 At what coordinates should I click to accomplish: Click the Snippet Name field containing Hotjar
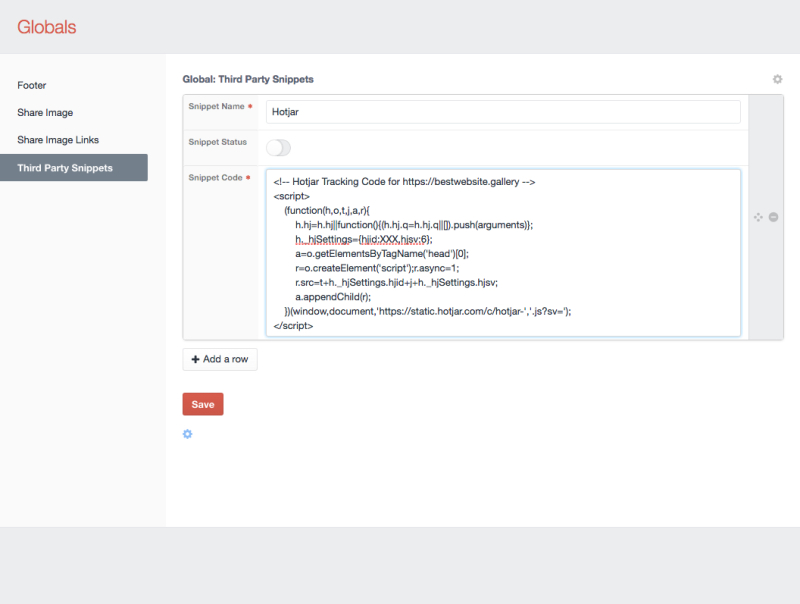point(500,111)
